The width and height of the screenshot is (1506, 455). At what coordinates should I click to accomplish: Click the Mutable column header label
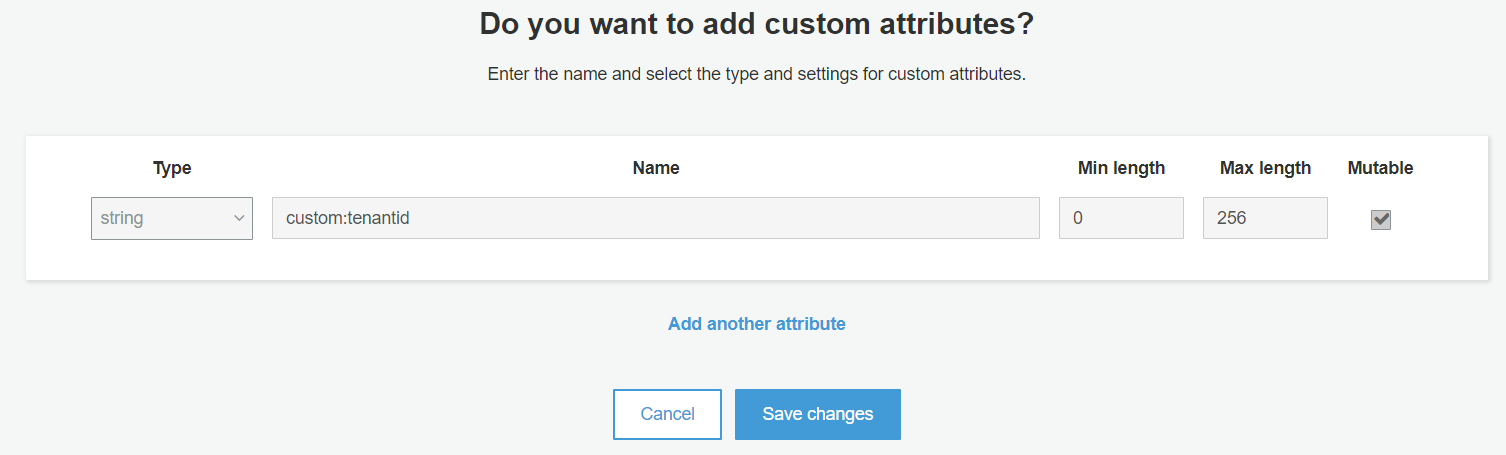1380,168
